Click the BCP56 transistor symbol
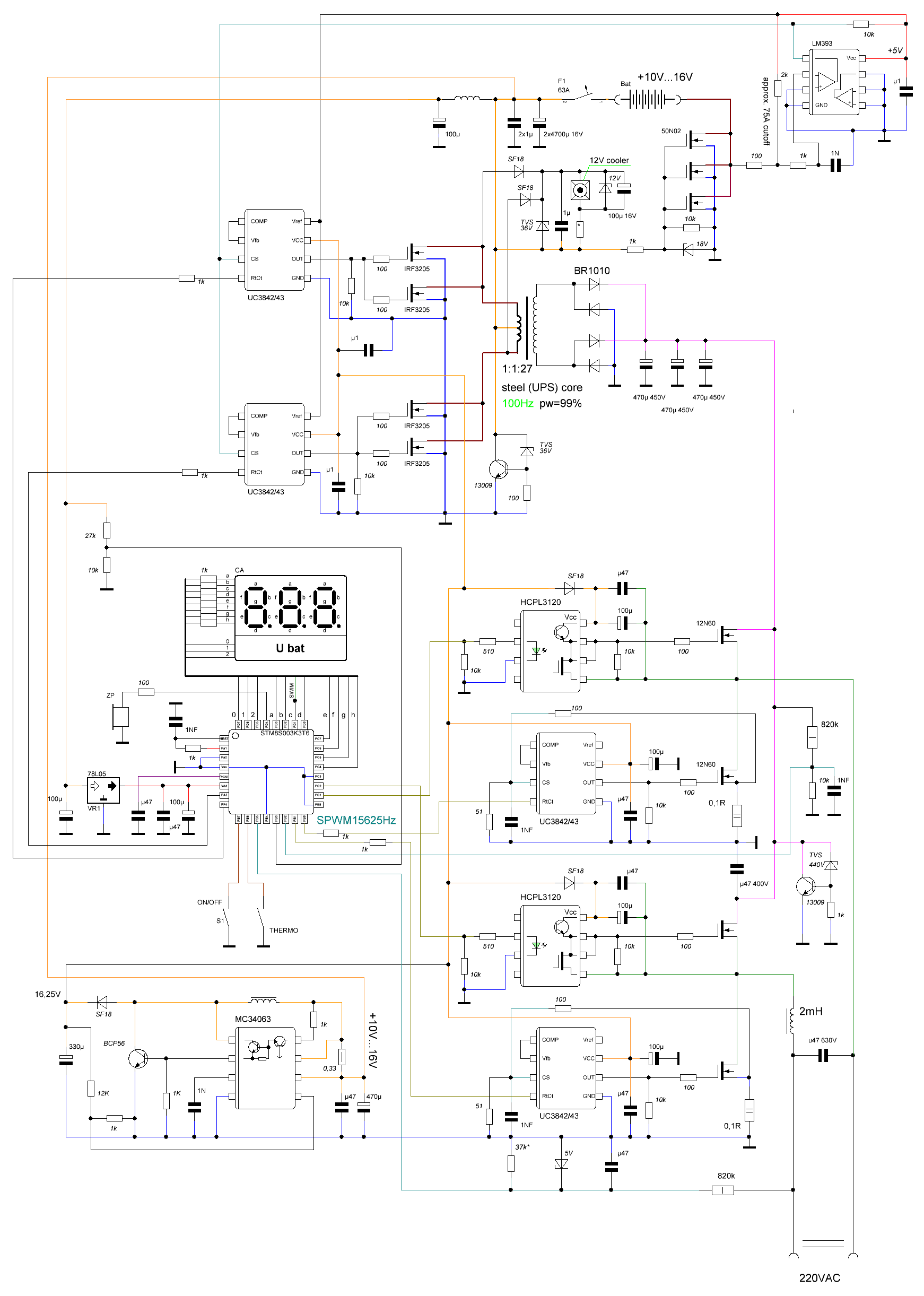The width and height of the screenshot is (924, 1296). (138, 1058)
